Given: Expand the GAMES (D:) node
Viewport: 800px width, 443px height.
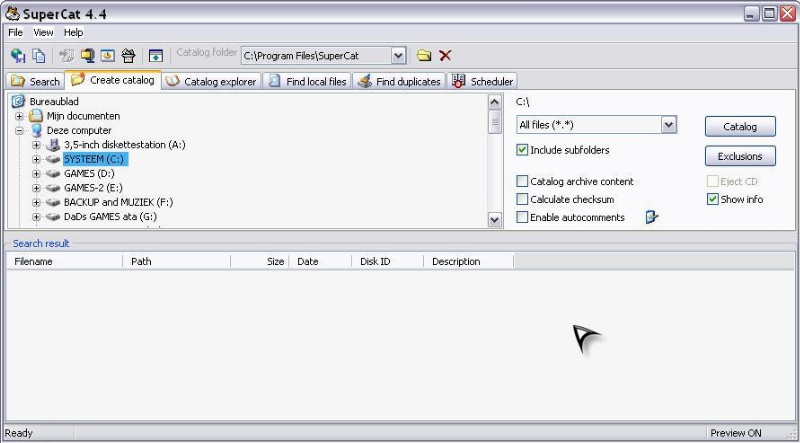Looking at the screenshot, I should tap(36, 174).
